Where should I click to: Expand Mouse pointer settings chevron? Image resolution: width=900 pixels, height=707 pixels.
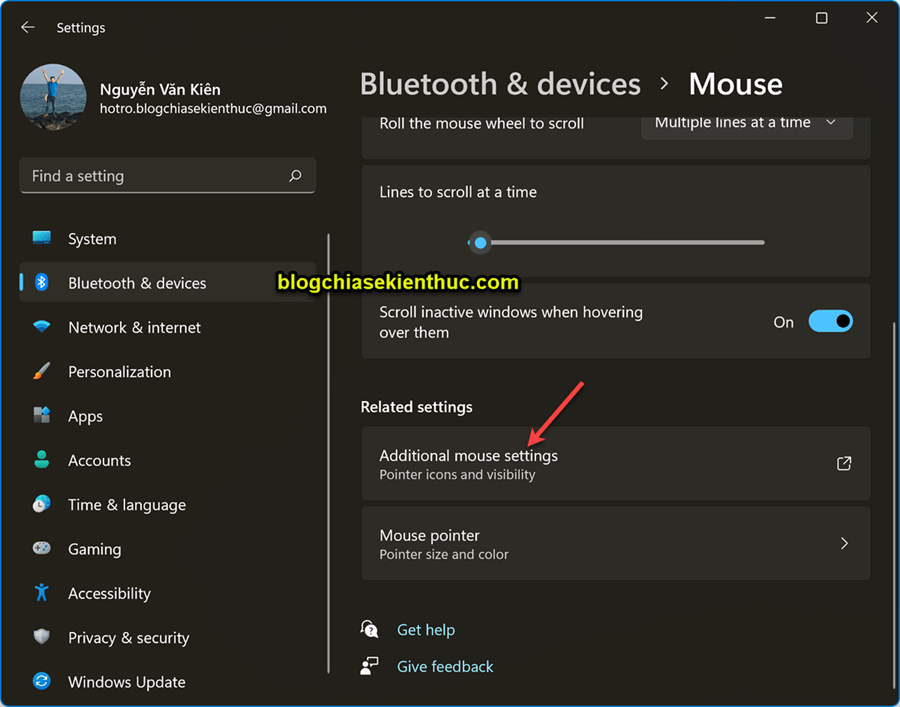(844, 543)
